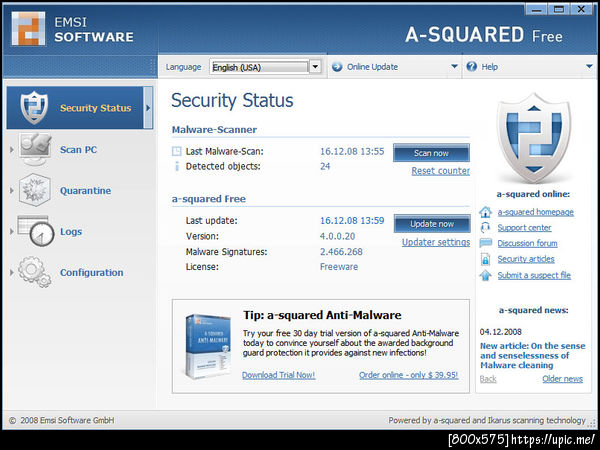
Task: Click the Quarantine hexagon icon
Action: pyautogui.click(x=35, y=190)
